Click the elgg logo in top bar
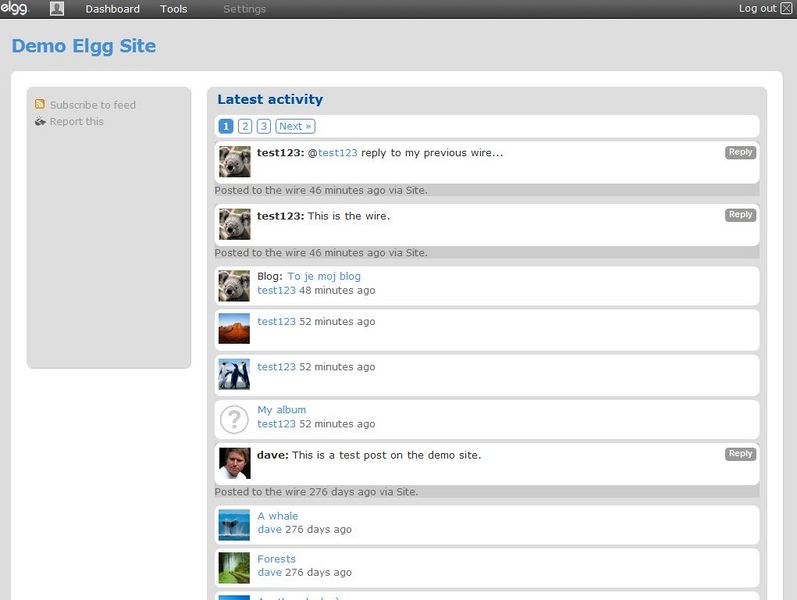The width and height of the screenshot is (797, 600). pyautogui.click(x=15, y=8)
